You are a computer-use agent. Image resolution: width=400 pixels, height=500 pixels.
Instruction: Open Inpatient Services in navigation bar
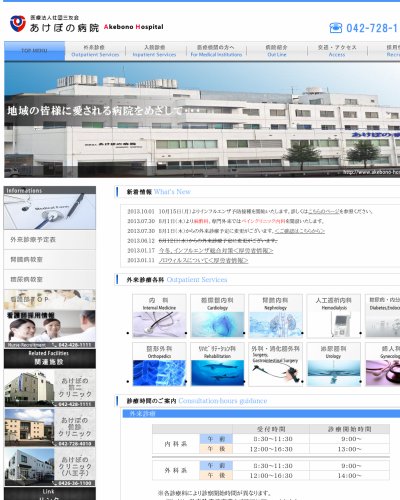click(154, 51)
